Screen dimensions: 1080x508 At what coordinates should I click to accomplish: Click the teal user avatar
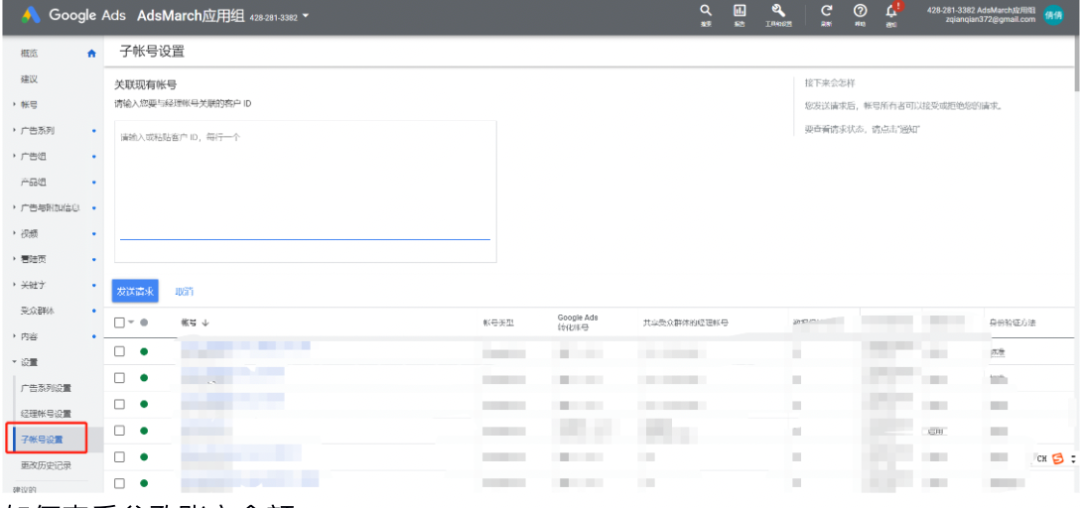click(1053, 15)
